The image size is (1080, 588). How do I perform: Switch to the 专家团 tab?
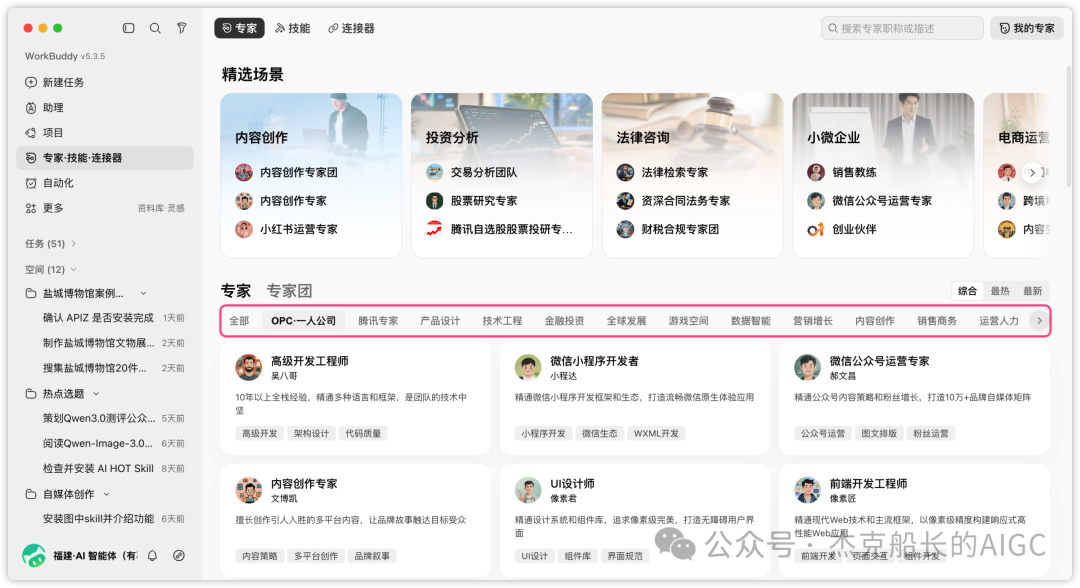pyautogui.click(x=289, y=291)
